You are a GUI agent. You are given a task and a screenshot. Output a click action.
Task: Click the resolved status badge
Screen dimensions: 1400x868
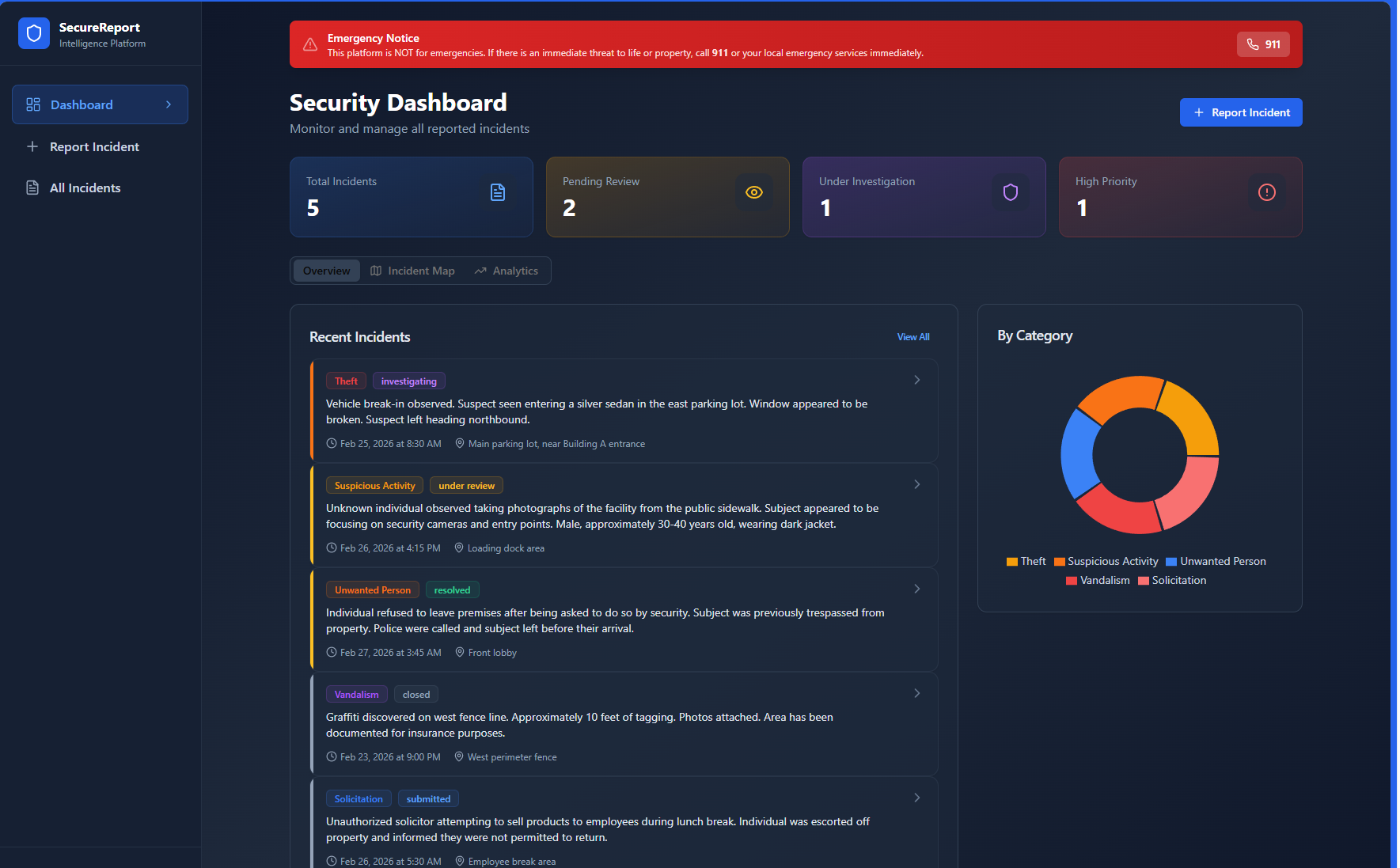(452, 589)
